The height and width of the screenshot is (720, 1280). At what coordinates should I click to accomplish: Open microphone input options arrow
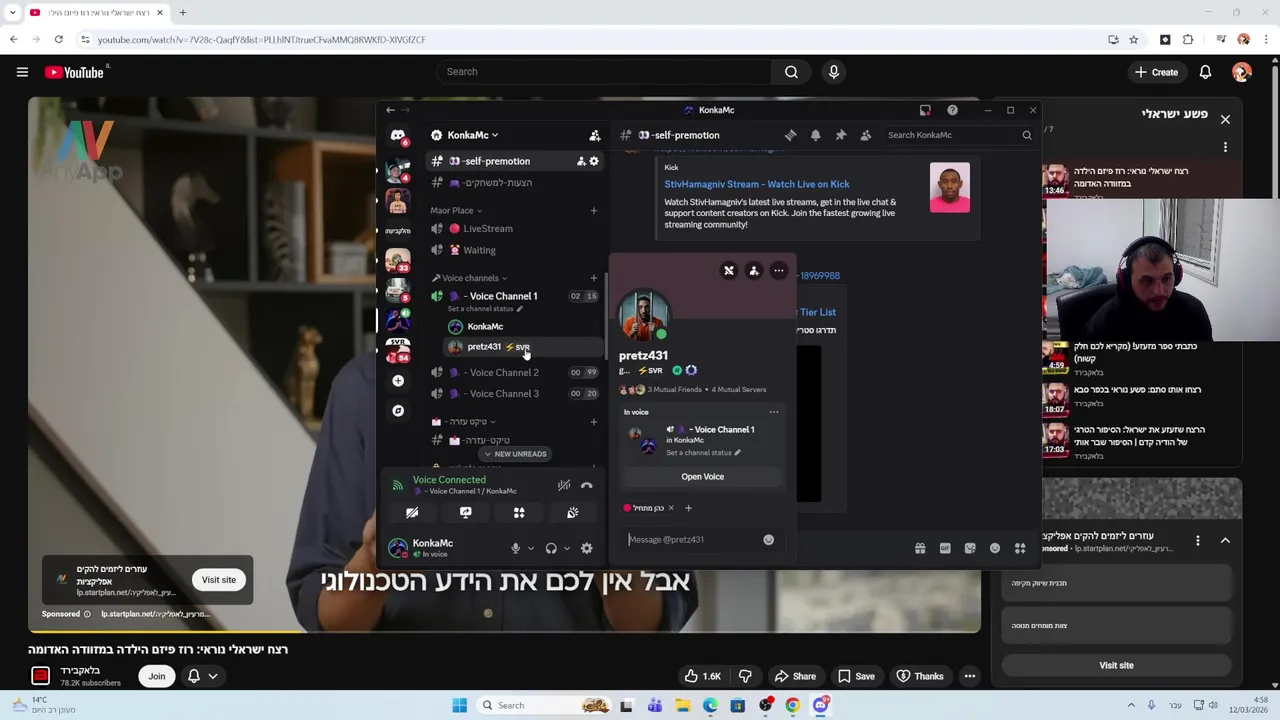[x=531, y=548]
